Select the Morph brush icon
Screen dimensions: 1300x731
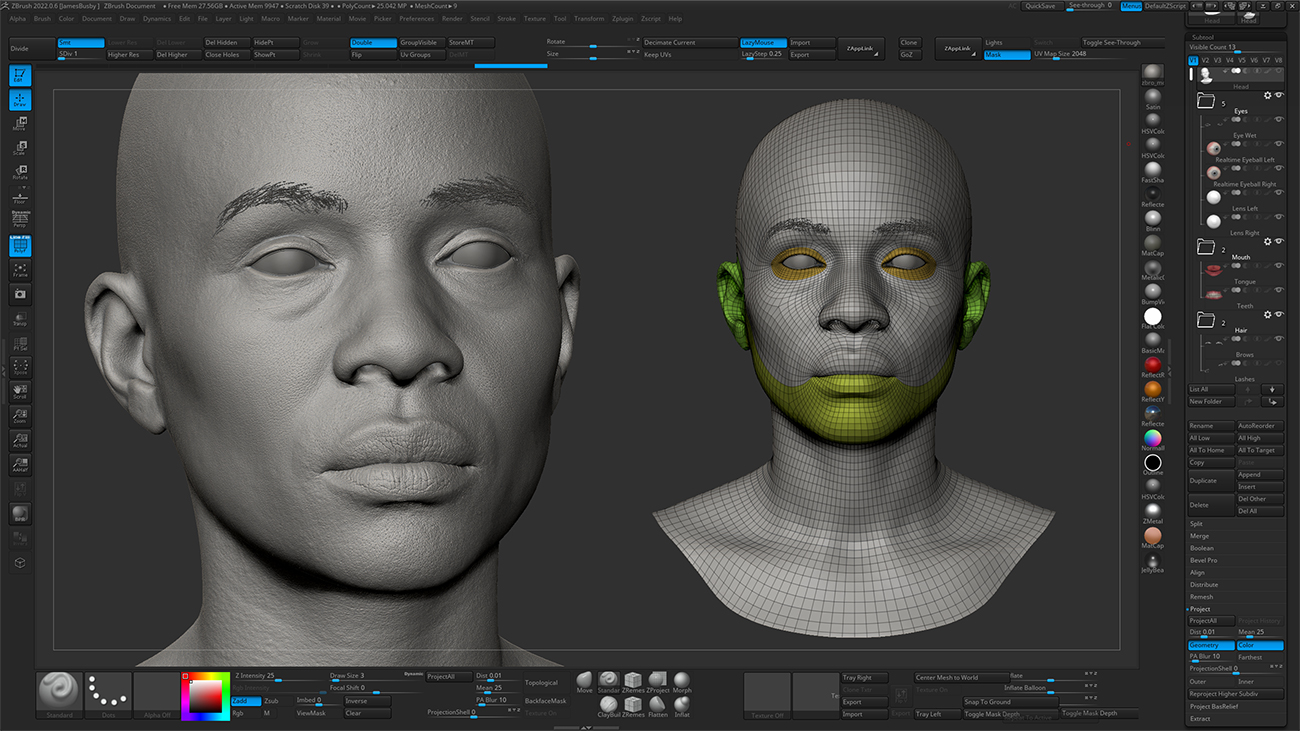tap(682, 681)
